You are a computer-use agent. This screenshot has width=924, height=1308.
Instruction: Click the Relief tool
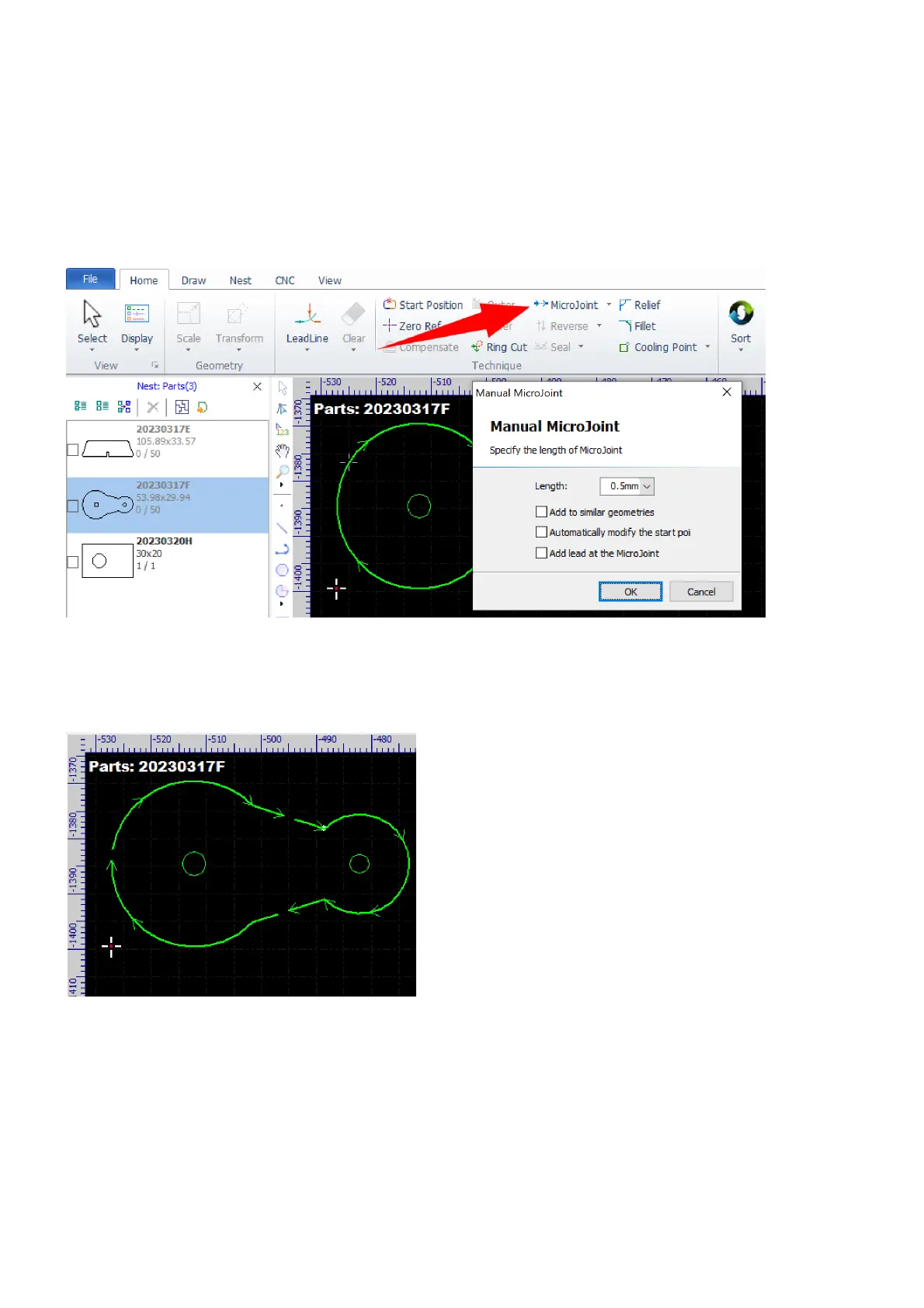640,305
